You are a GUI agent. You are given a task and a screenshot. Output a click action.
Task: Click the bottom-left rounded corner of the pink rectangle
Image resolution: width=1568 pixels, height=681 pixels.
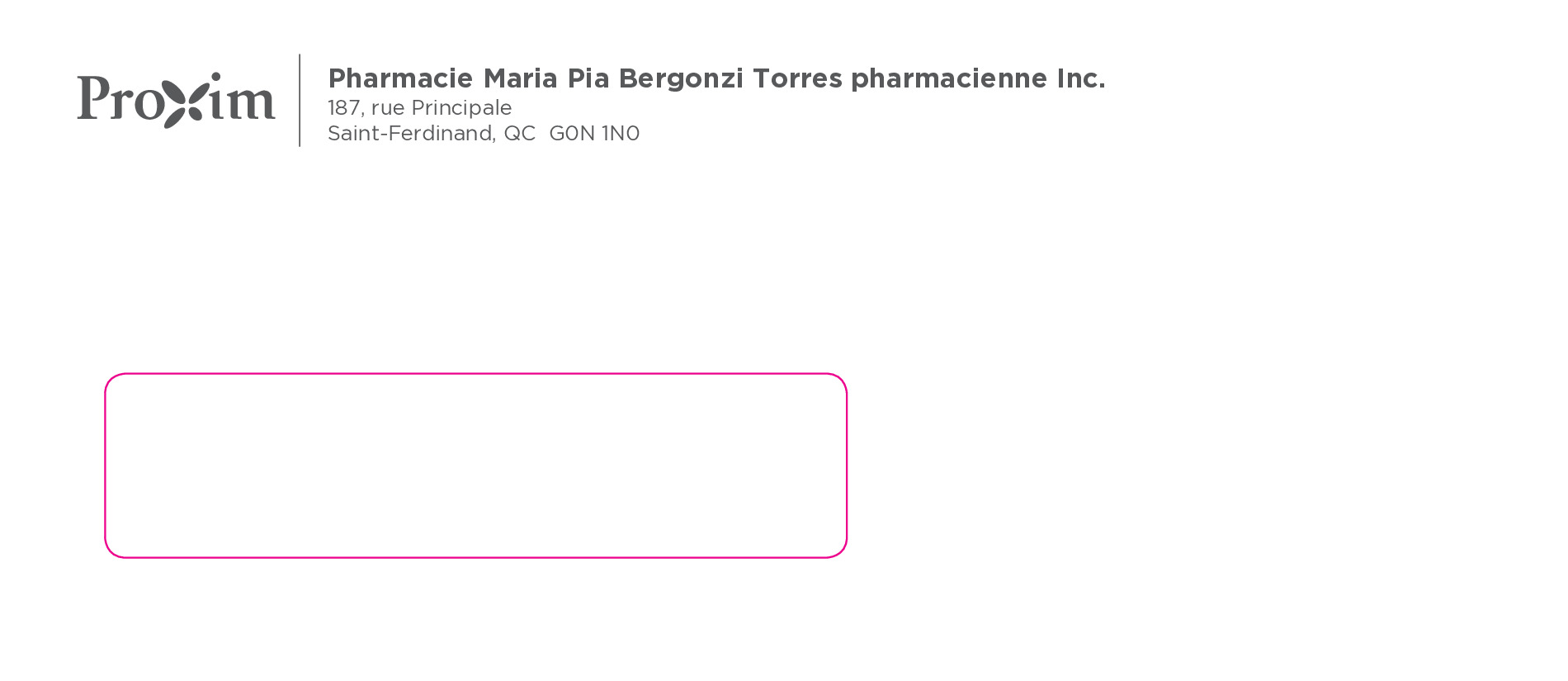coord(111,551)
